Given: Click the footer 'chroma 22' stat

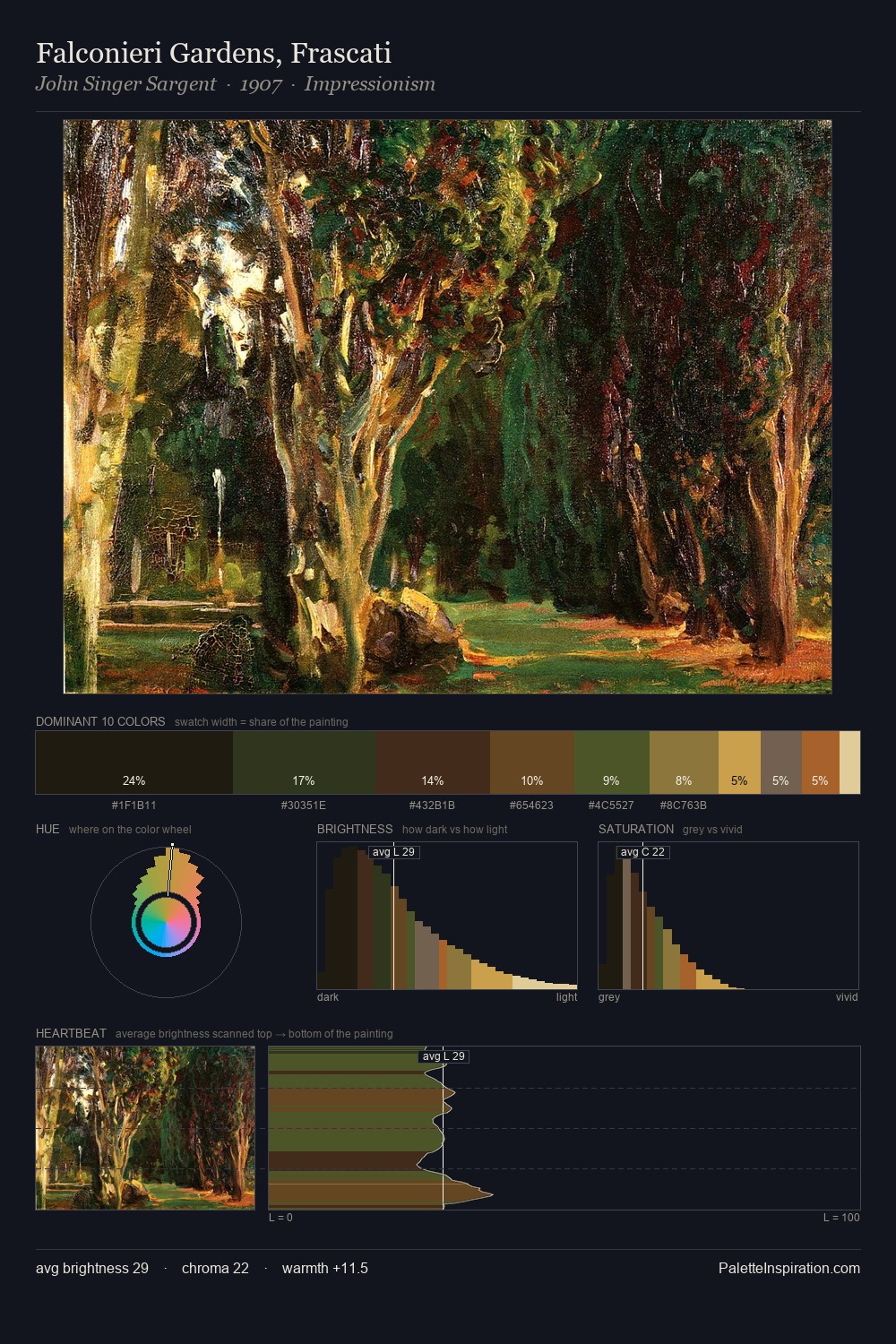Looking at the screenshot, I should [215, 1268].
